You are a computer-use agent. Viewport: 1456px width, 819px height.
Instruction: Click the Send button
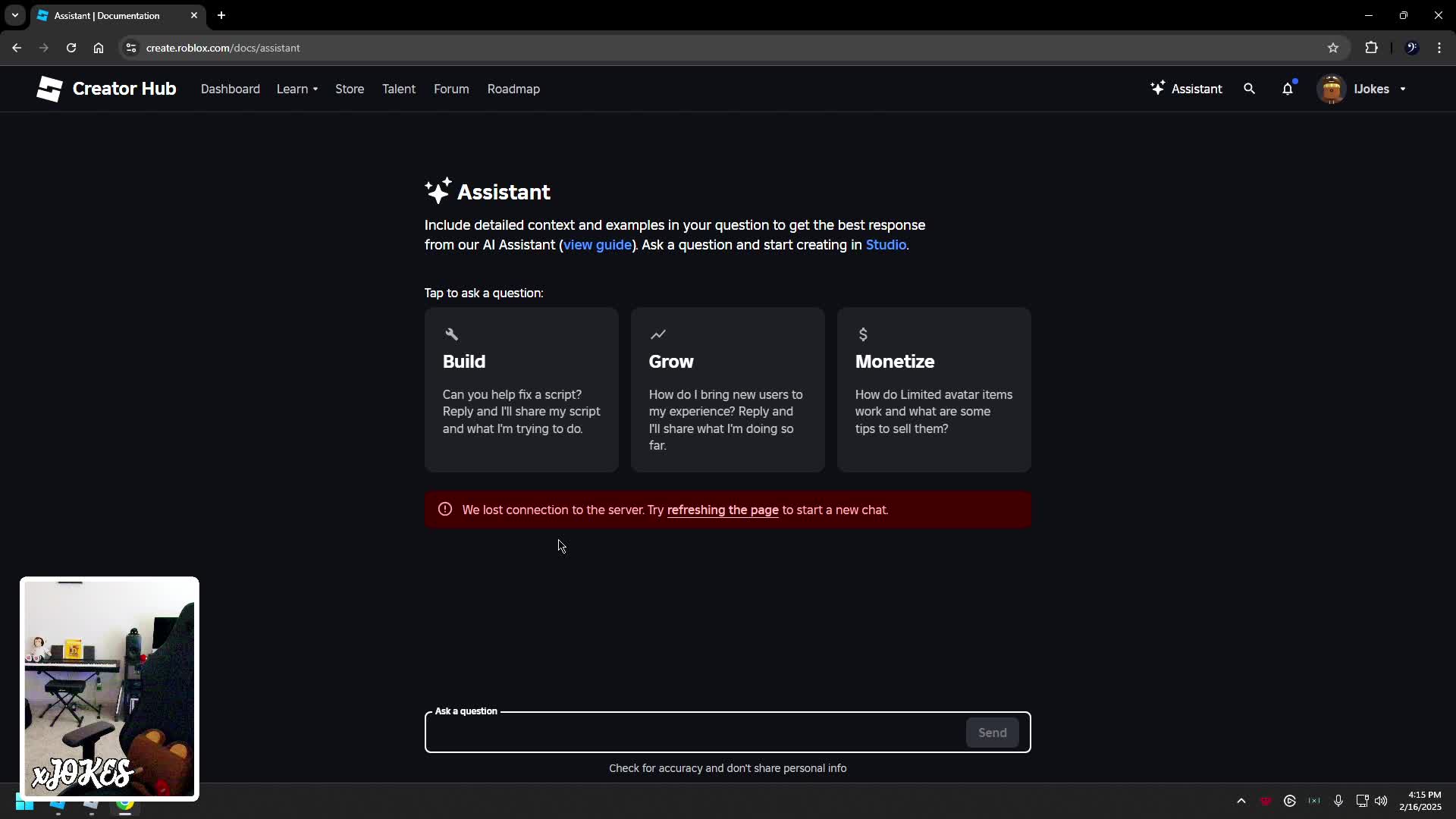(x=993, y=733)
